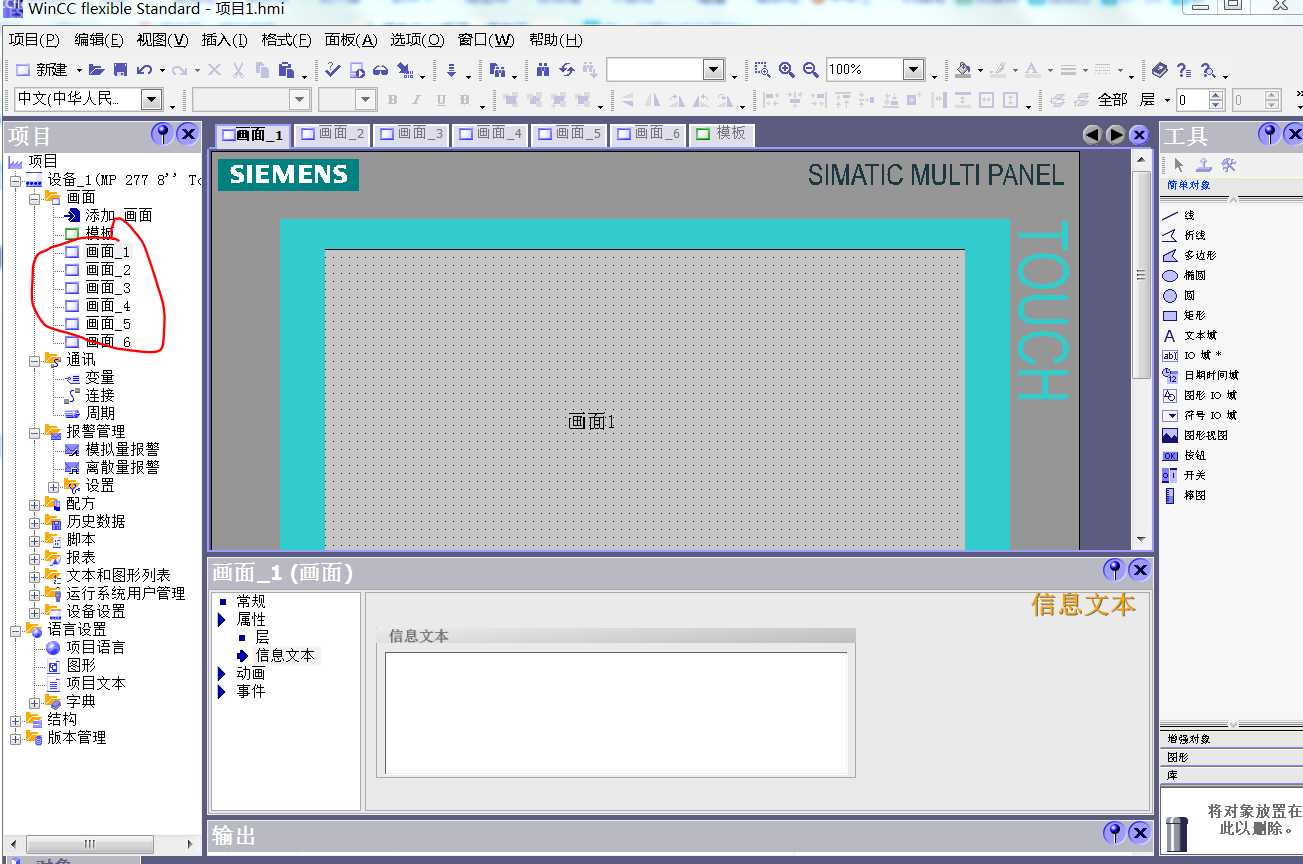This screenshot has height=864, width=1303.
Task: Open the 插入(I) menu
Action: pos(224,40)
